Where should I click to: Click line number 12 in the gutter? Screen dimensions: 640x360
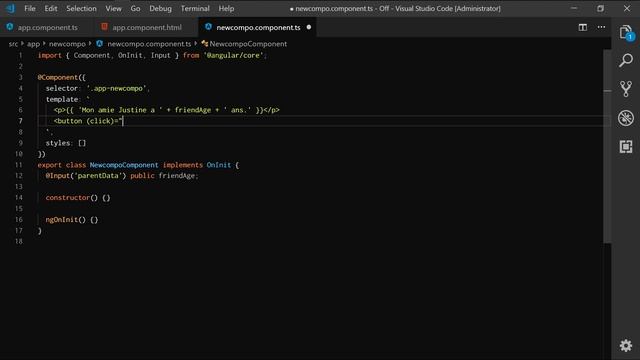[19, 176]
